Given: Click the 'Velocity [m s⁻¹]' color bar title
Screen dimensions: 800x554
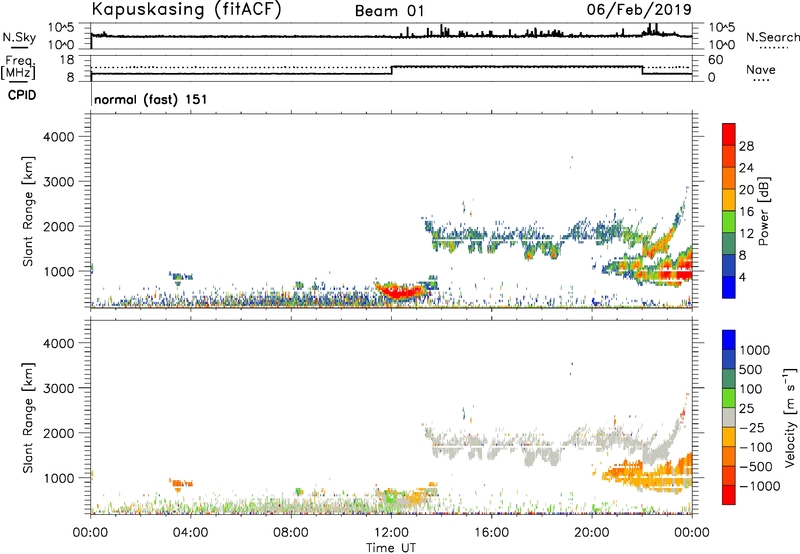Looking at the screenshot, I should pos(790,417).
